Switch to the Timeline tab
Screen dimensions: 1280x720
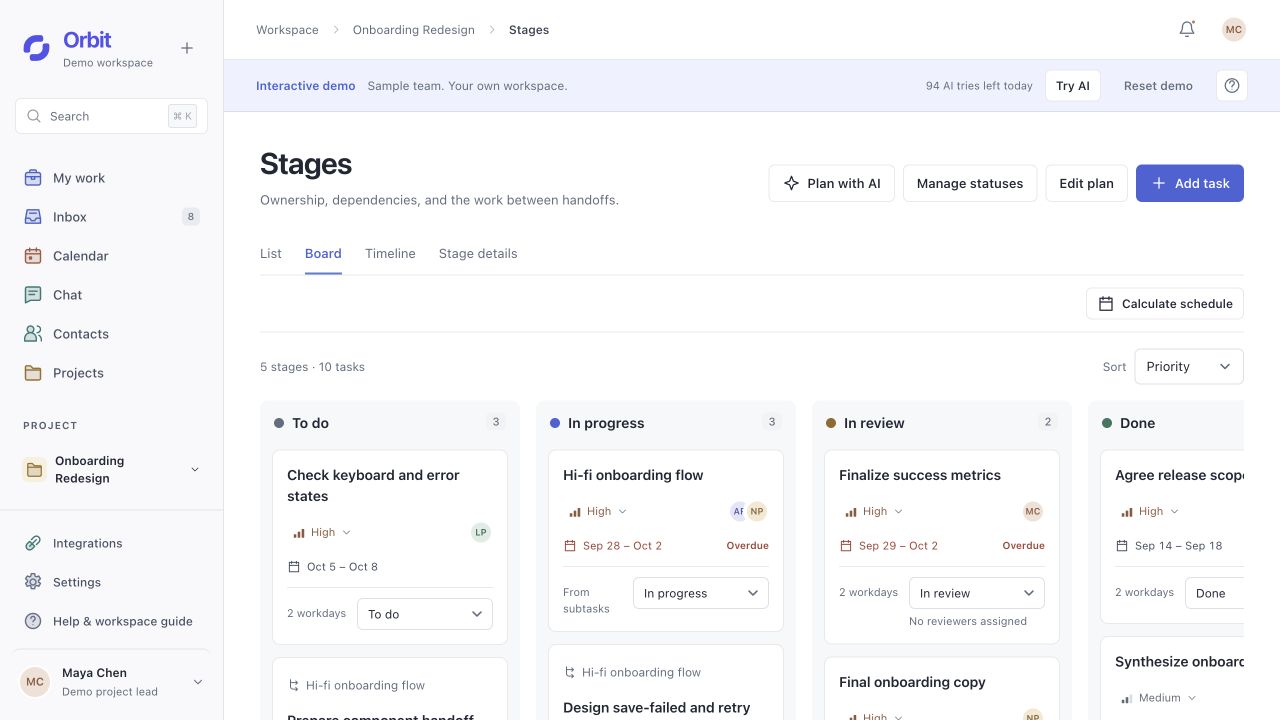tap(390, 254)
